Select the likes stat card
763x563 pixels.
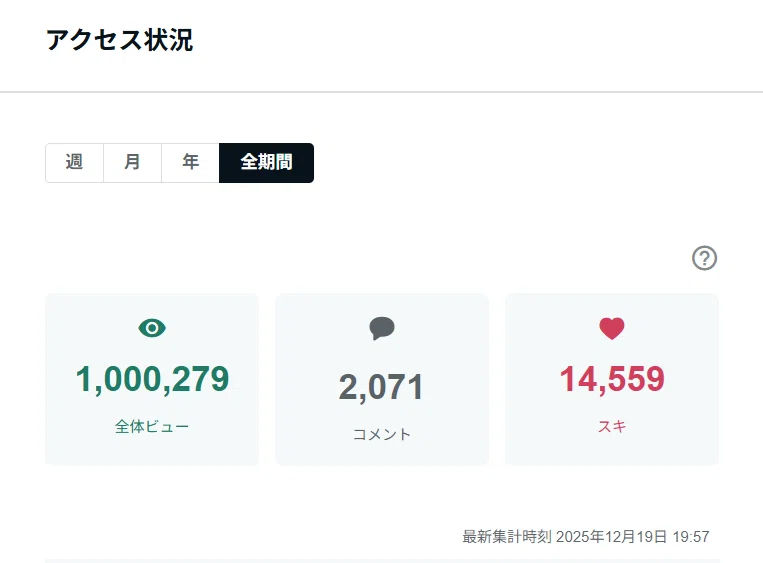612,379
